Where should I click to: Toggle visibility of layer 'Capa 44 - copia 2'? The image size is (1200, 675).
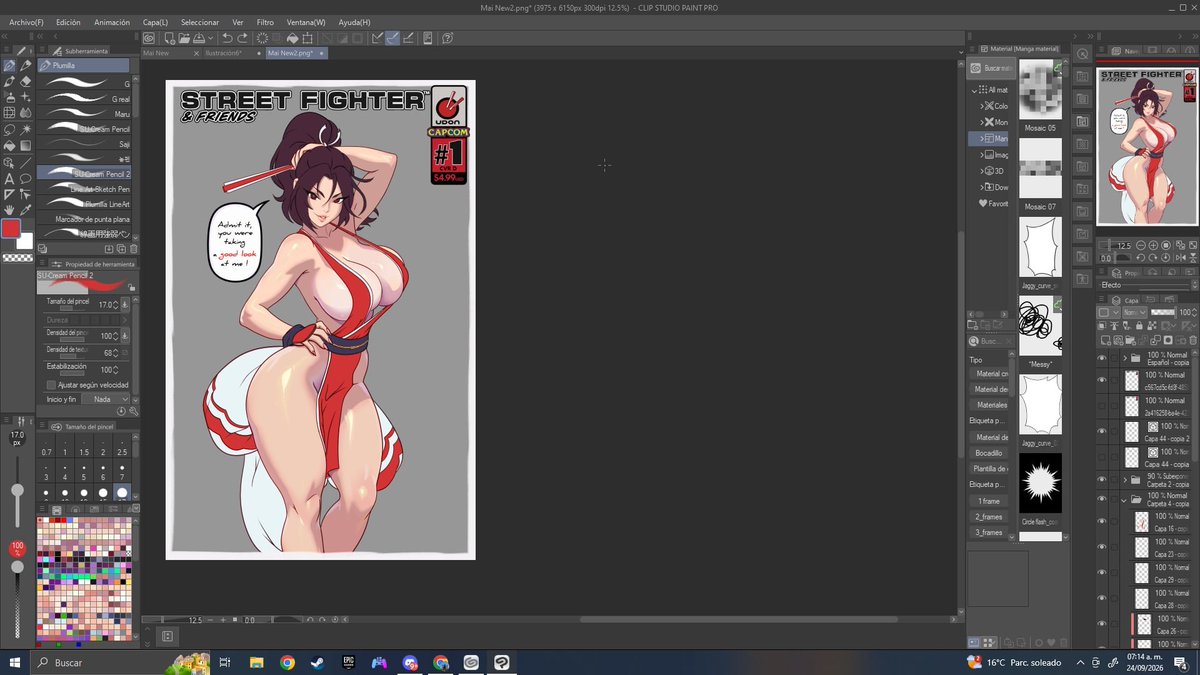1102,433
